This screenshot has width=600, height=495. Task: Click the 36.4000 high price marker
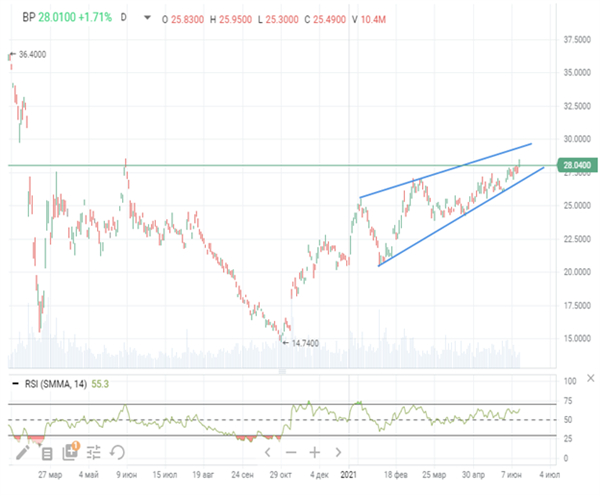pos(32,54)
